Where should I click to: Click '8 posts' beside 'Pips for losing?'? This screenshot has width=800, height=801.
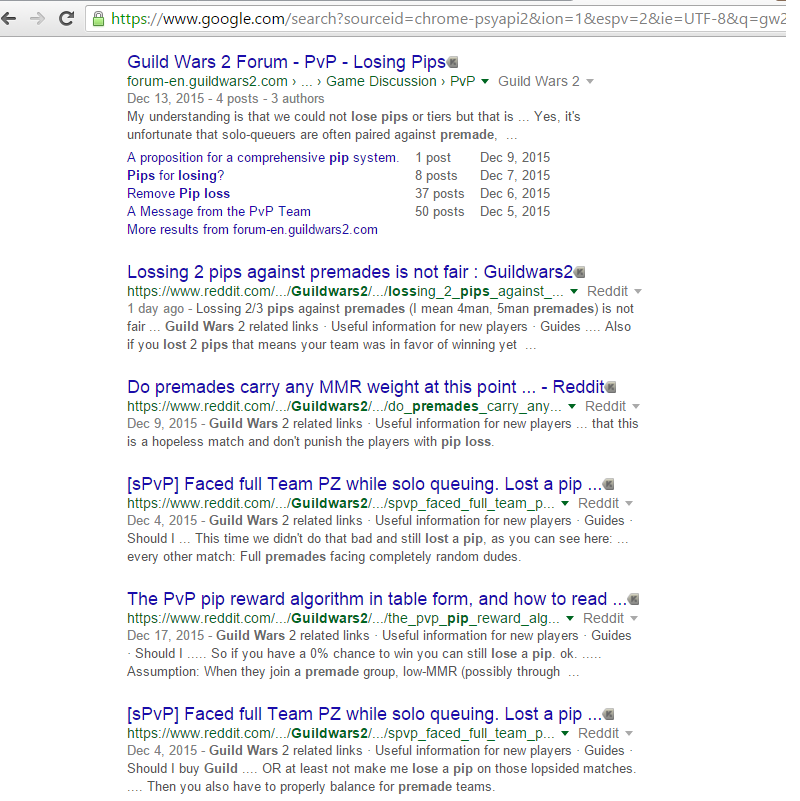[x=436, y=176]
